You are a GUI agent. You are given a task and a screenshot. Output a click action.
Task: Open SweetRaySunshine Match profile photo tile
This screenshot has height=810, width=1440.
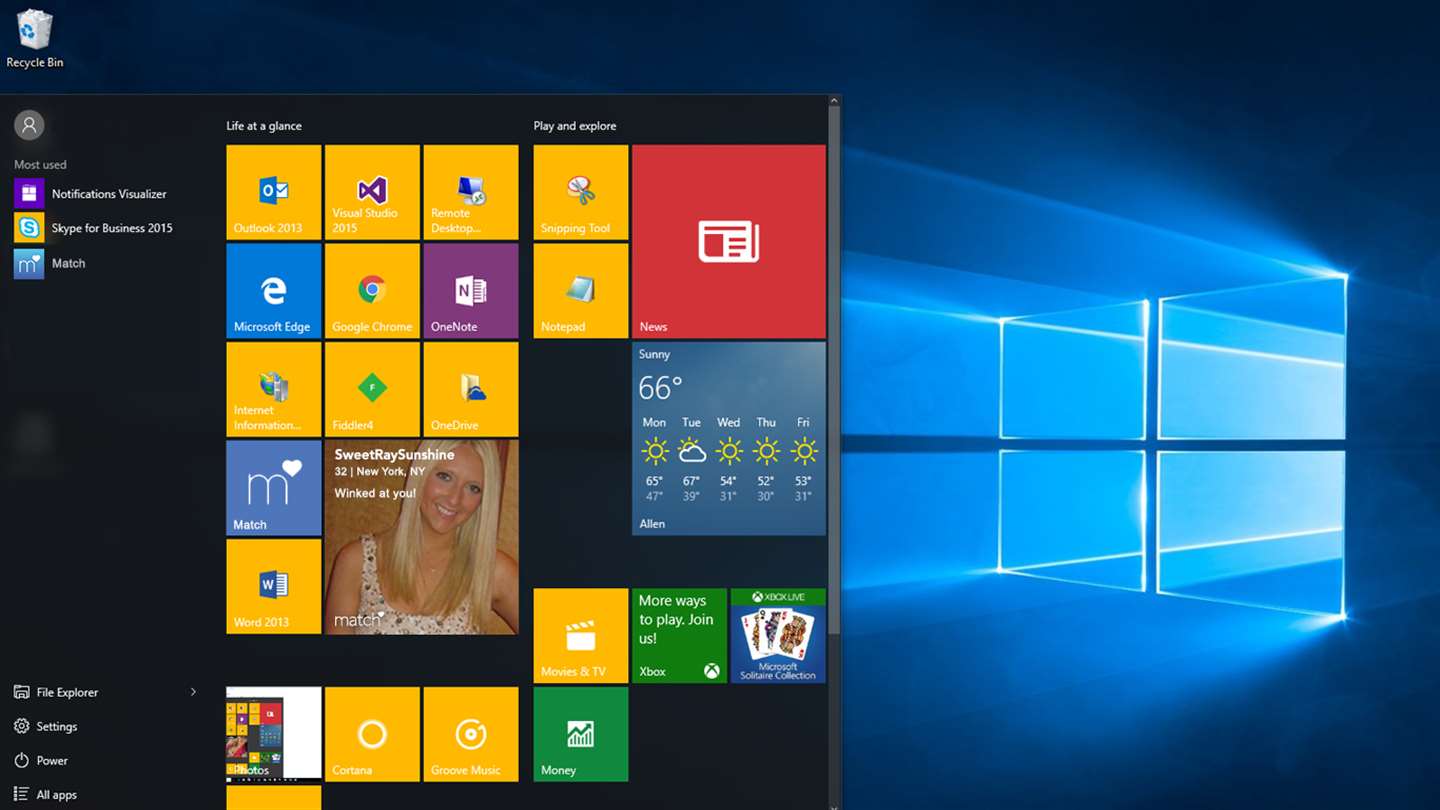(x=421, y=537)
